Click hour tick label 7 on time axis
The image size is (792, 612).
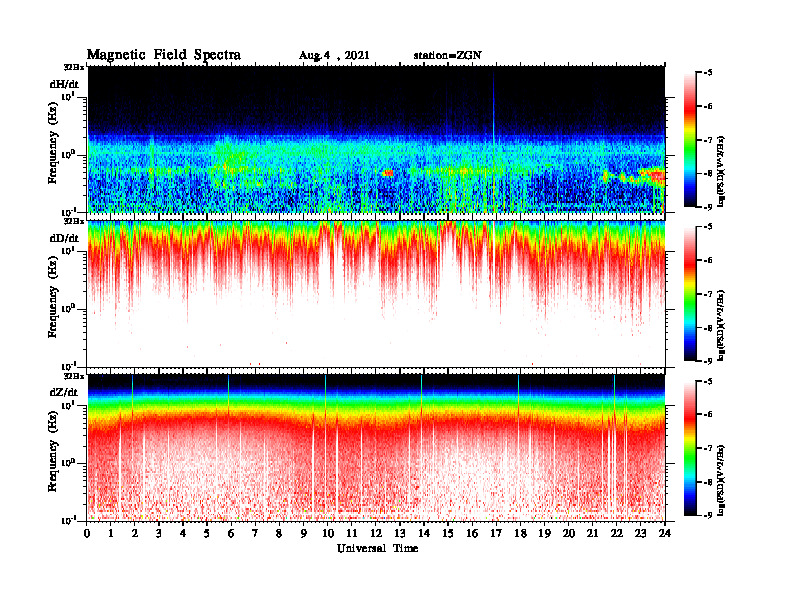[255, 533]
